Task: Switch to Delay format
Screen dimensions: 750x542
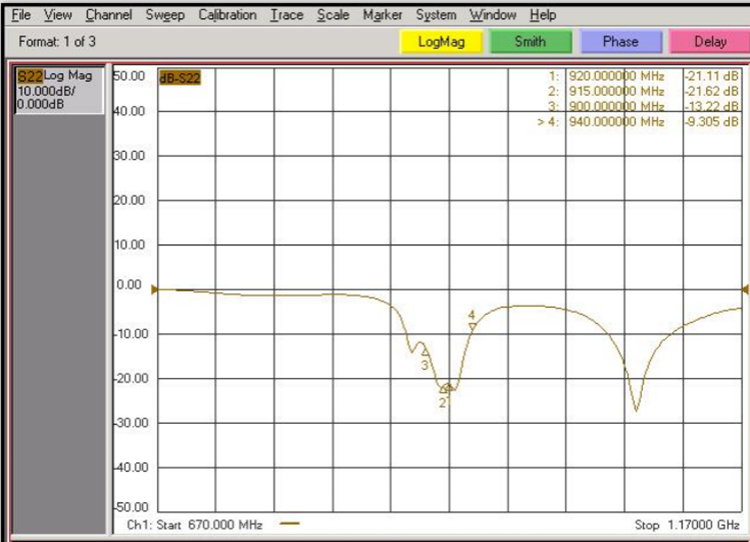Action: (x=709, y=42)
